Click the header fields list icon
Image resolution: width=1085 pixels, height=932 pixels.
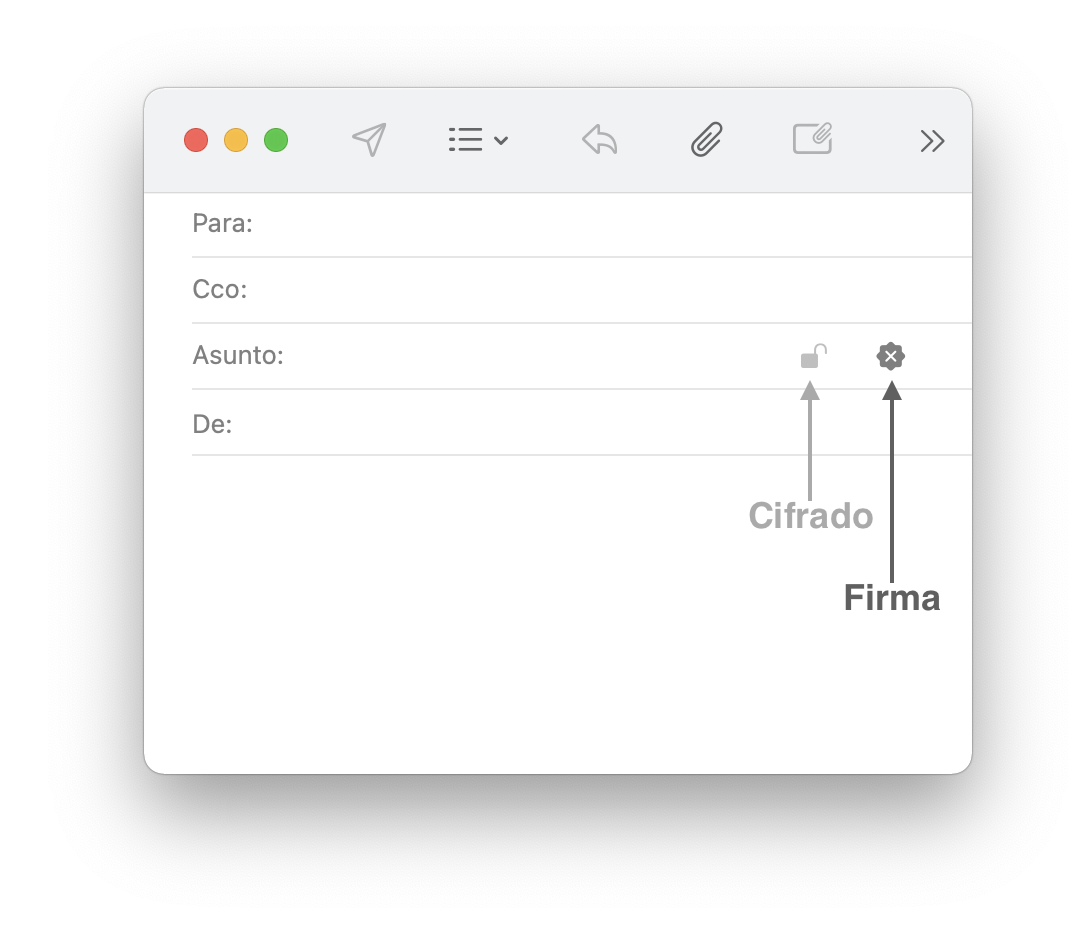[466, 140]
